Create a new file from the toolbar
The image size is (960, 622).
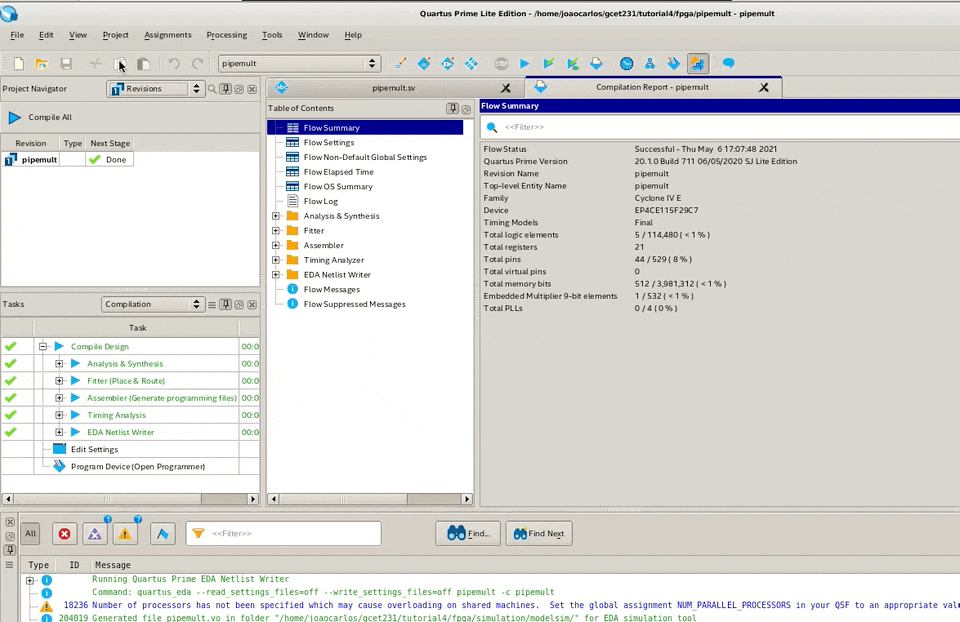tap(18, 64)
